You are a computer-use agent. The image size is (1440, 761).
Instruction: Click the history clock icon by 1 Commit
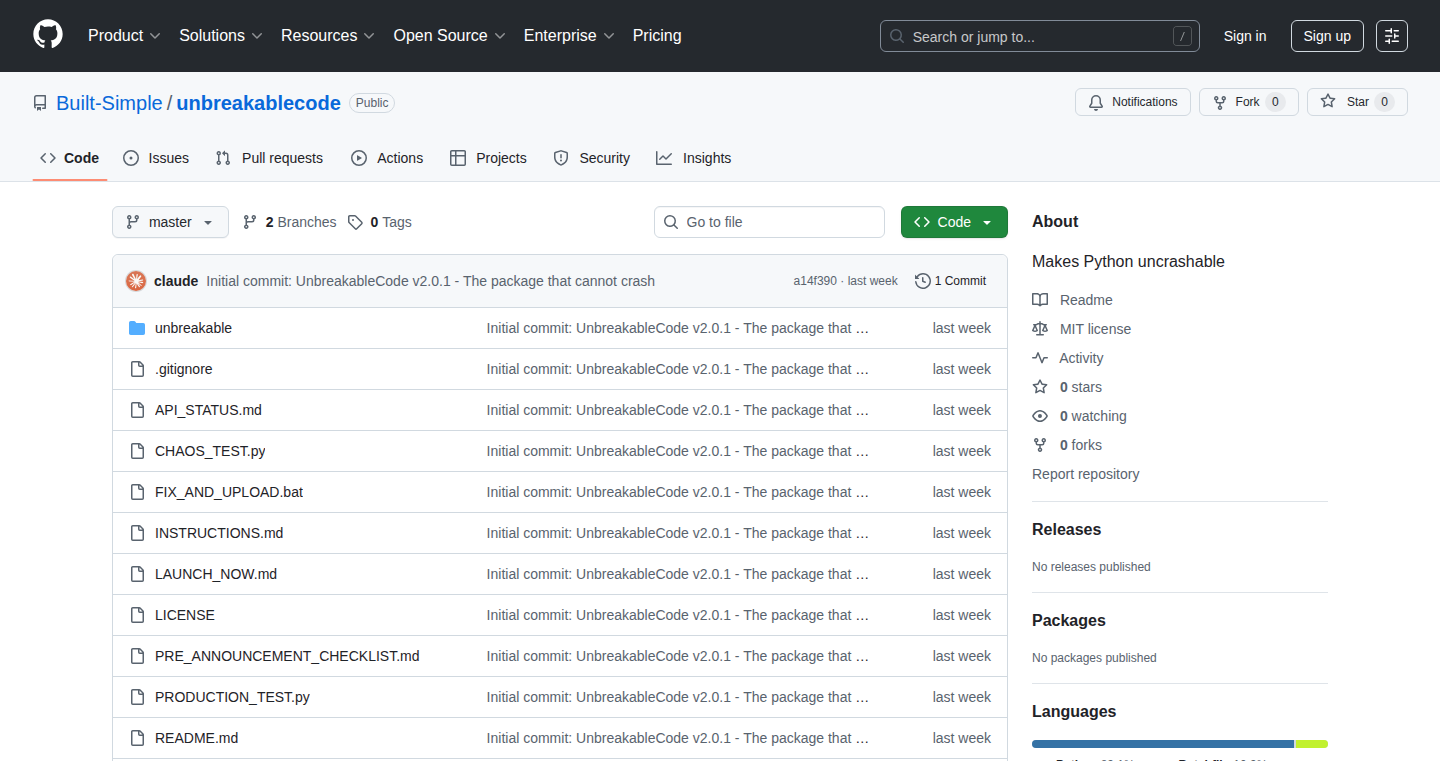coord(922,281)
